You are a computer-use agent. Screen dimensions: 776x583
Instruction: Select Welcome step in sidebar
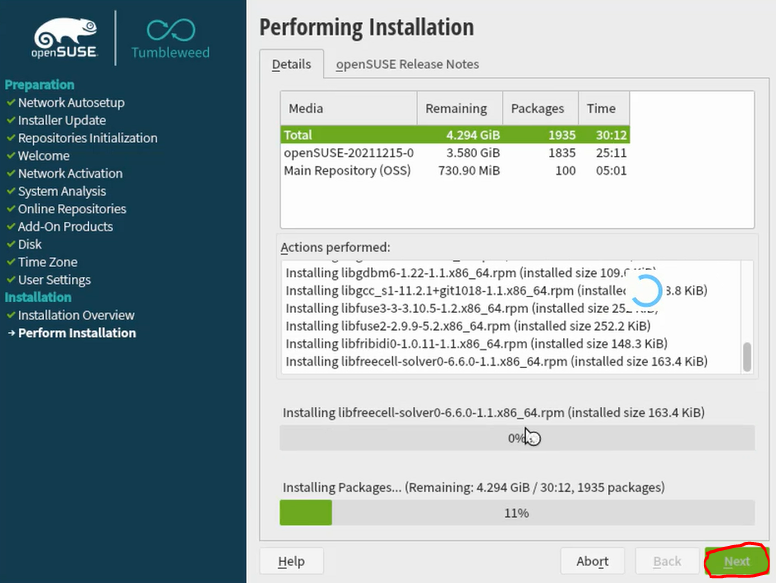[x=44, y=156]
